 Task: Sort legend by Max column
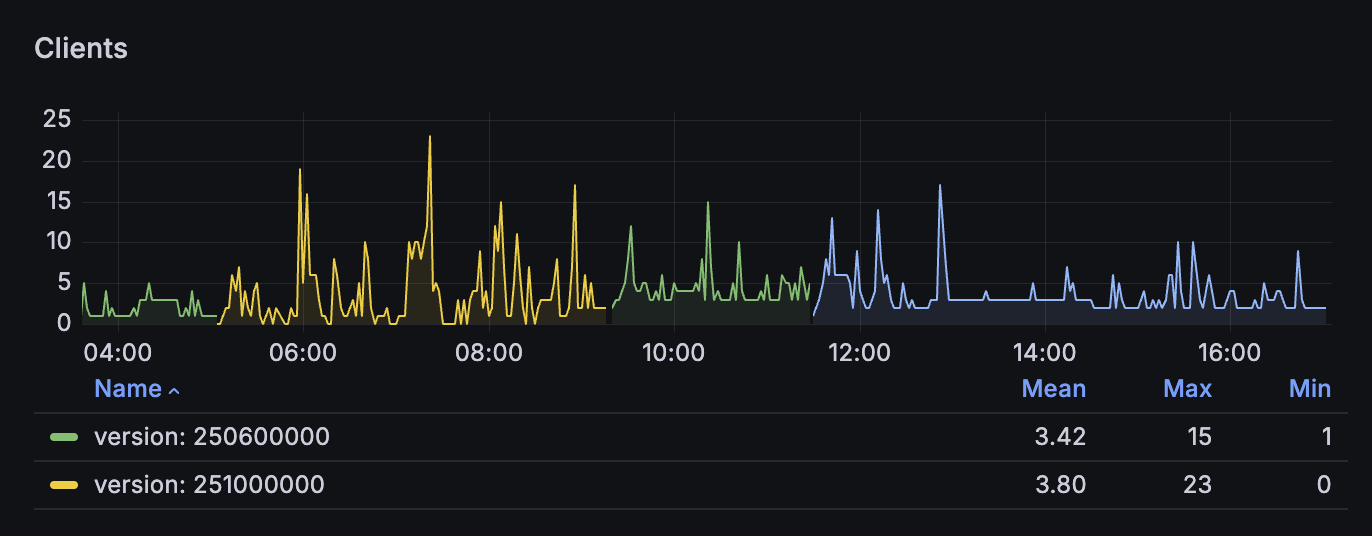point(1187,389)
